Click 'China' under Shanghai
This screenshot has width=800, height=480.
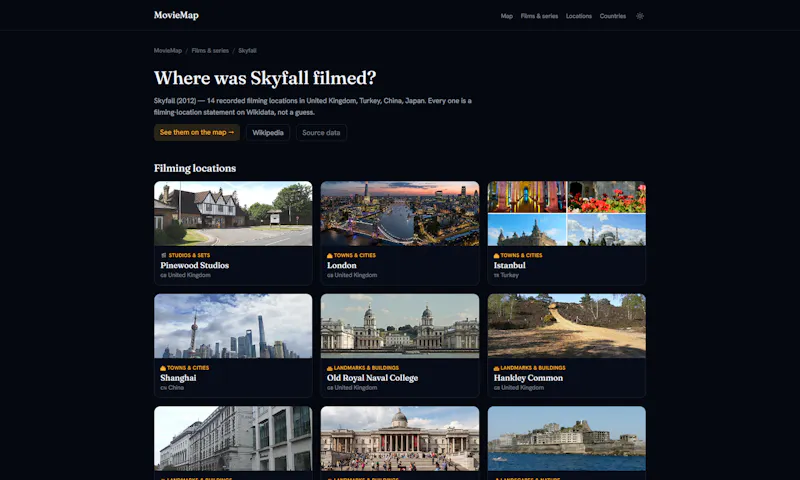176,387
